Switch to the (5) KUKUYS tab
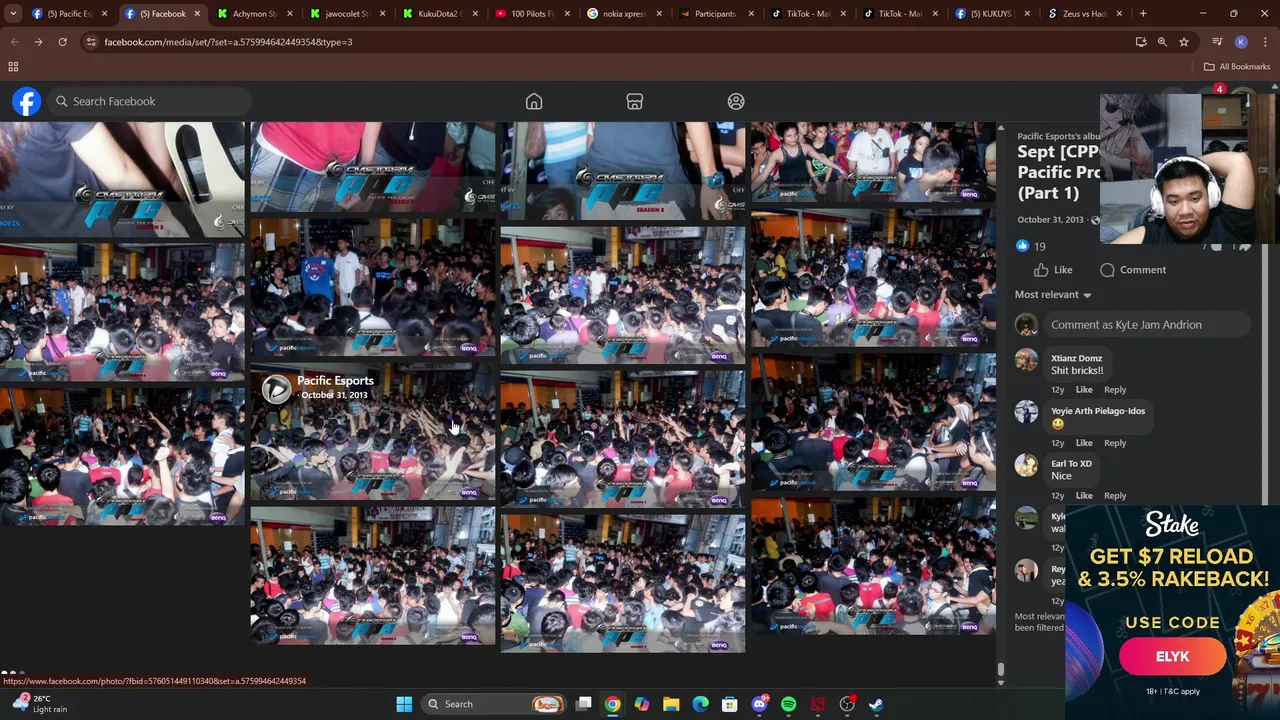 [991, 14]
